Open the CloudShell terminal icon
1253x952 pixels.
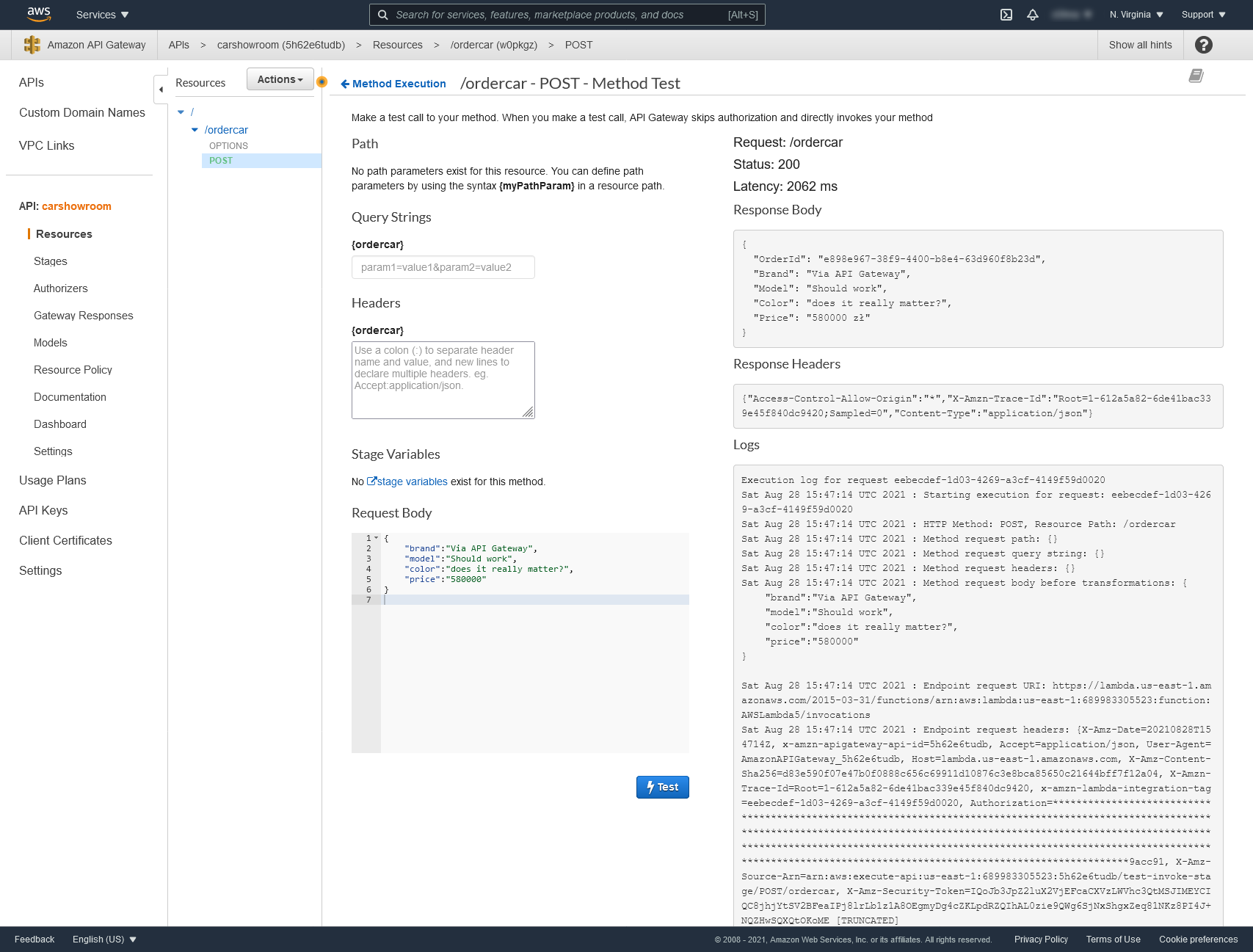pos(1006,15)
